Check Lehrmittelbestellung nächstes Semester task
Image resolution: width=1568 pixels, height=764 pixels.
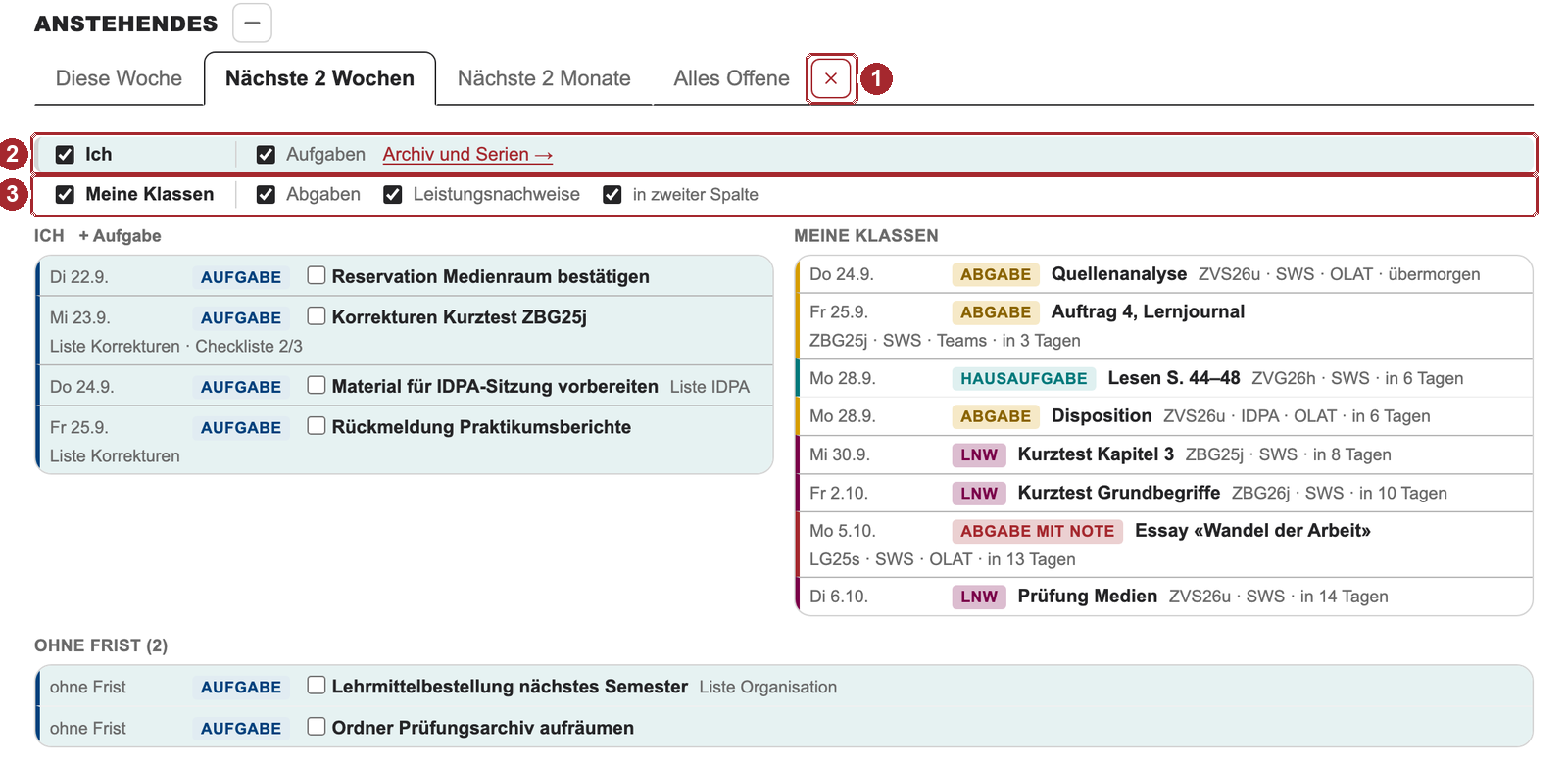316,686
